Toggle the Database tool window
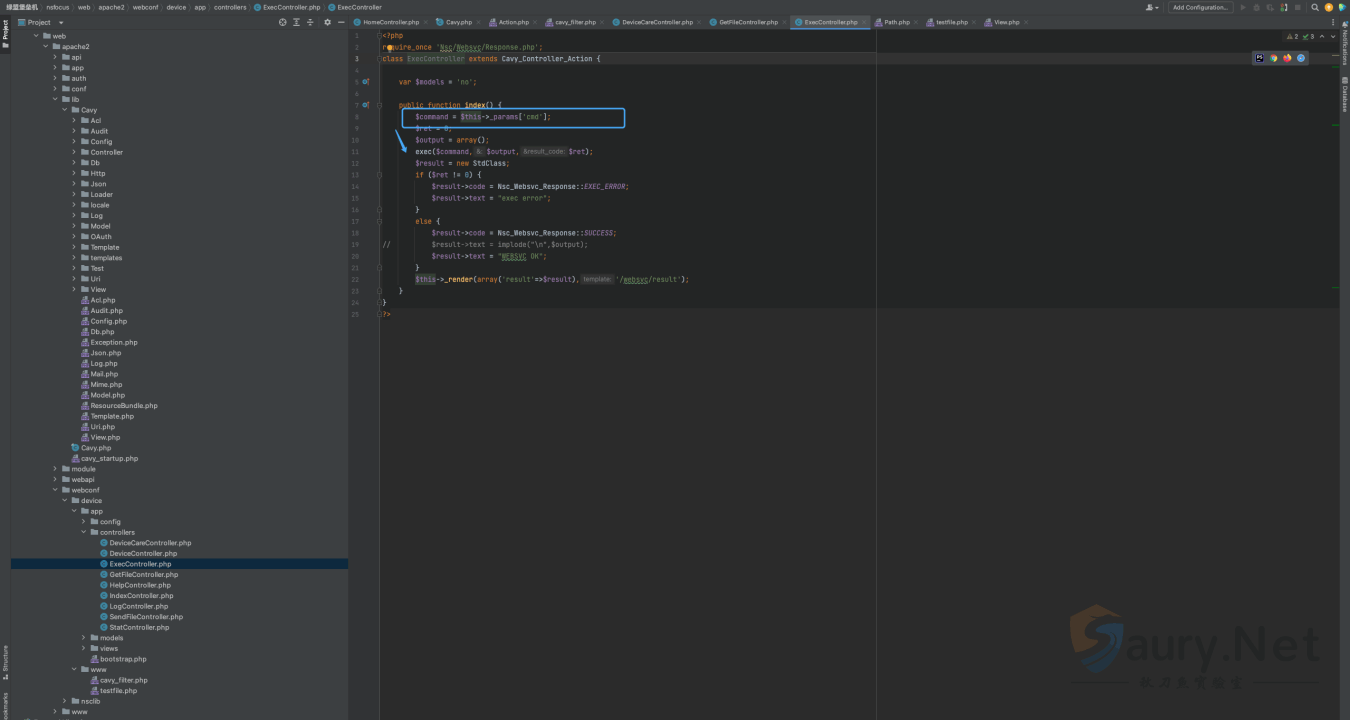Image resolution: width=1350 pixels, height=720 pixels. [x=1345, y=98]
